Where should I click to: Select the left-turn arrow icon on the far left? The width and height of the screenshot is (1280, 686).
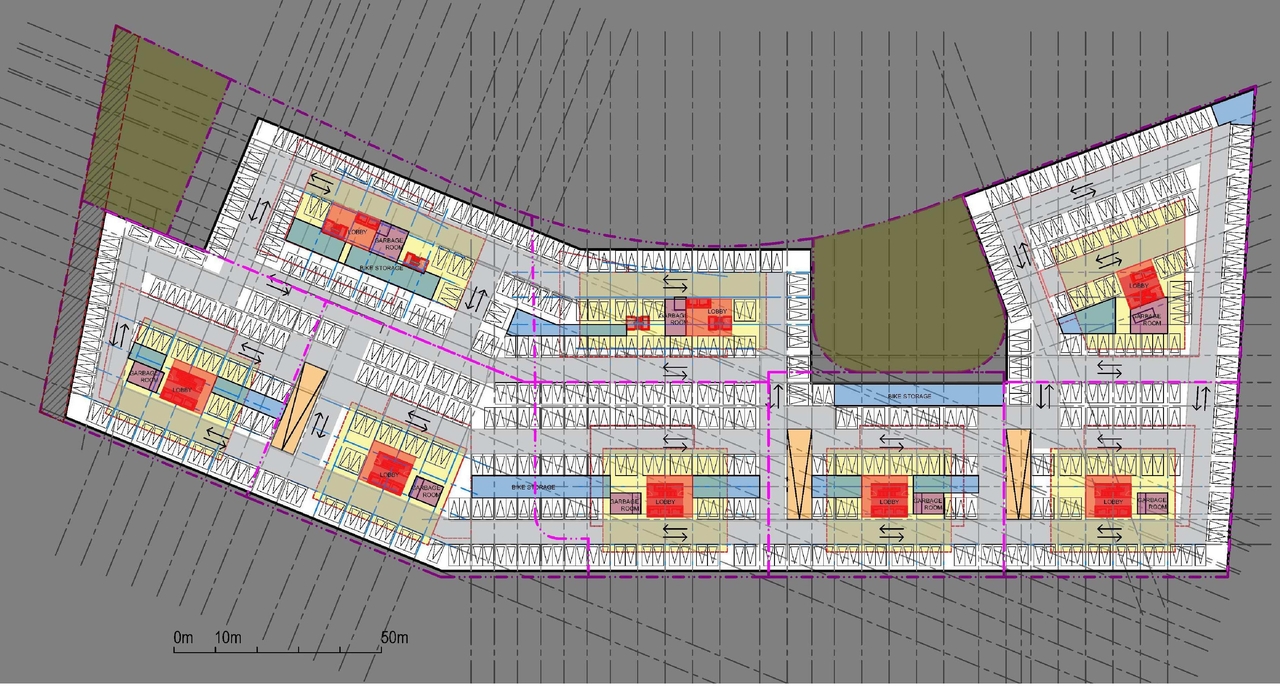coord(120,335)
